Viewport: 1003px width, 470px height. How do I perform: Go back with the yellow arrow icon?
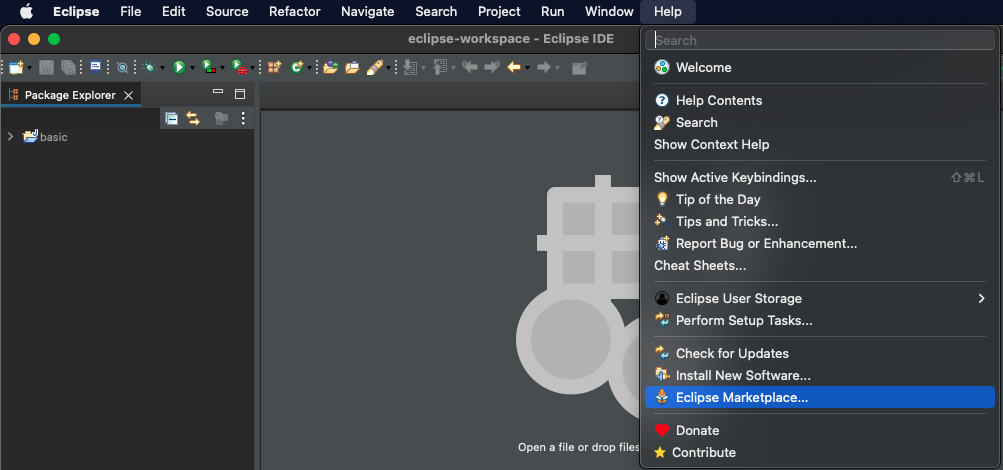point(514,67)
